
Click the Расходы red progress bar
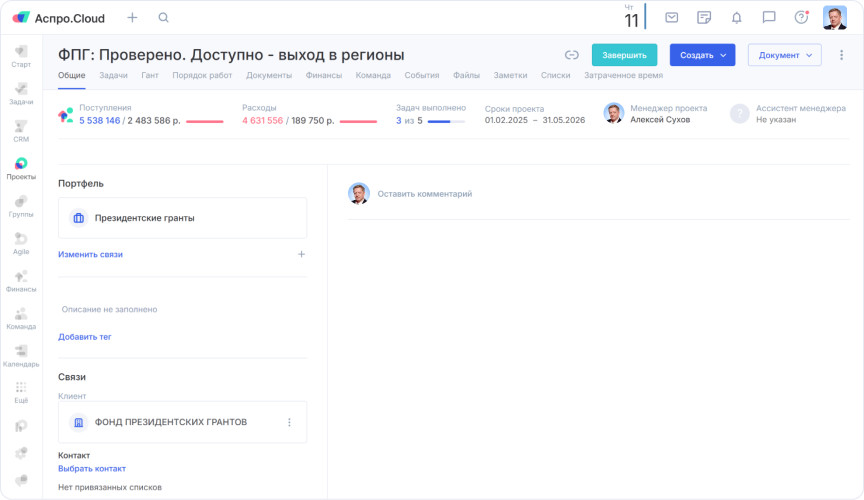coord(358,121)
